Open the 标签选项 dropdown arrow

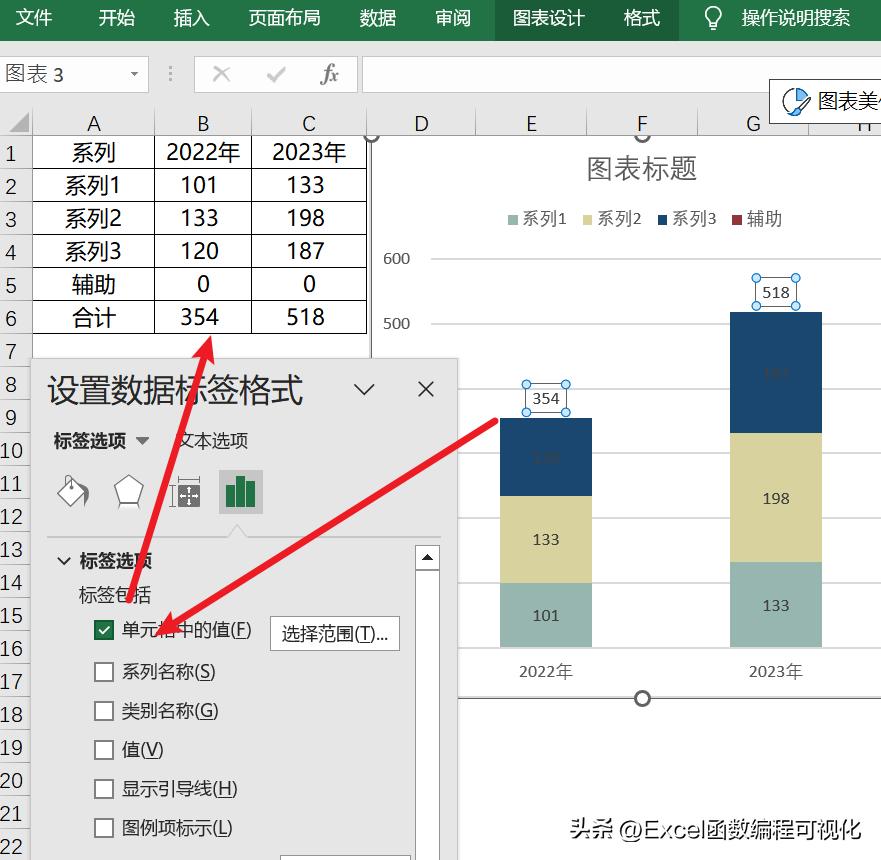tap(143, 440)
